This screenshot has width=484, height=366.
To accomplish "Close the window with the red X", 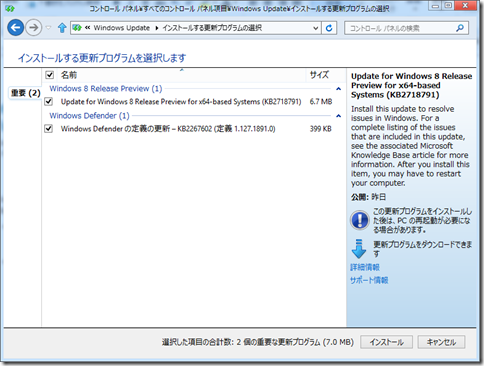I will coord(465,6).
